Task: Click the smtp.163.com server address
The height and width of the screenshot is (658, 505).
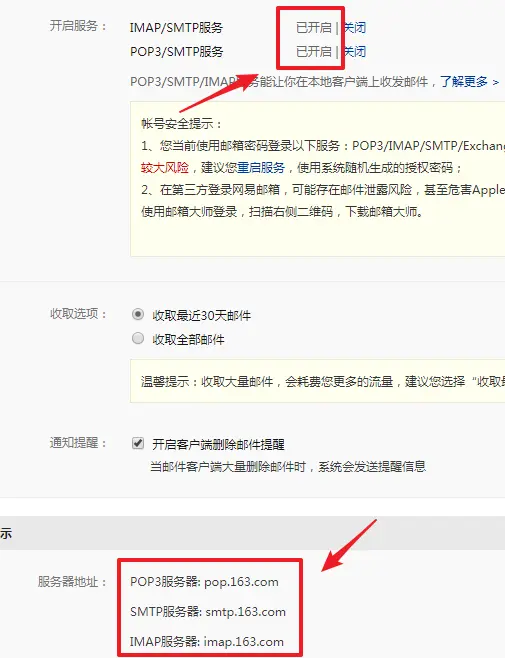Action: coord(246,612)
